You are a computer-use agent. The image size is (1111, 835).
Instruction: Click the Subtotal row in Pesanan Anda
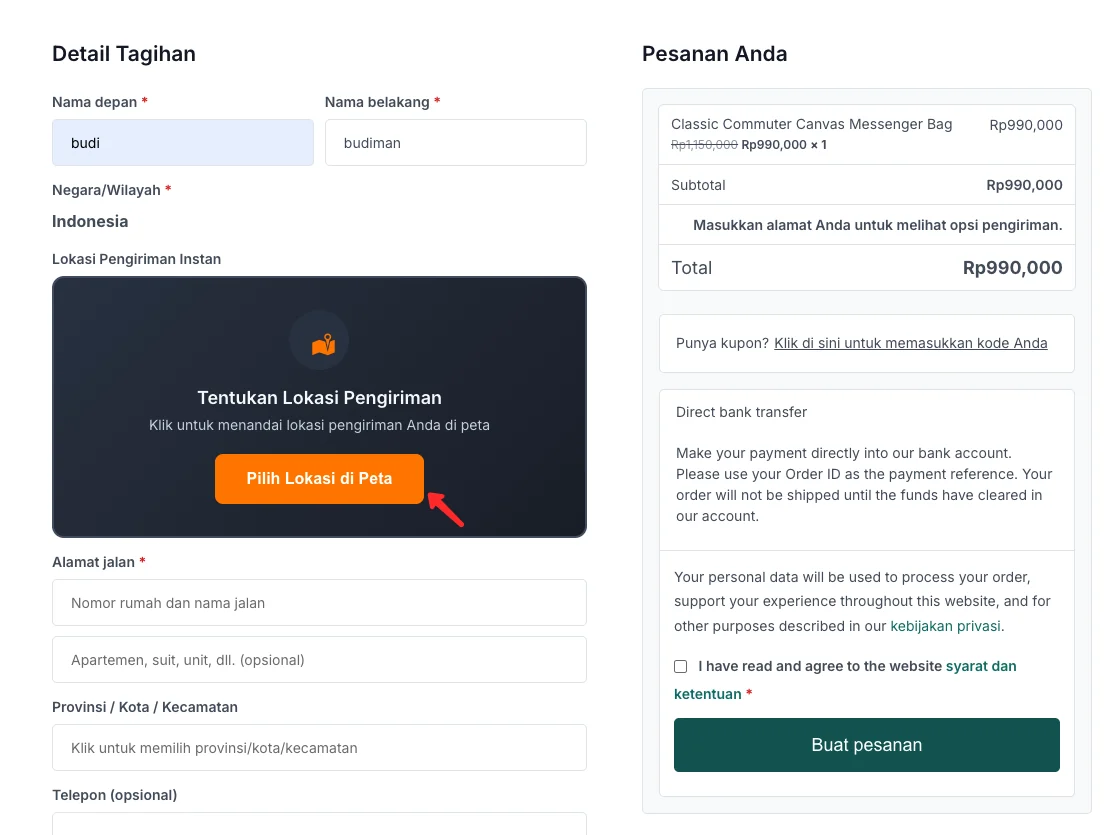click(x=866, y=185)
